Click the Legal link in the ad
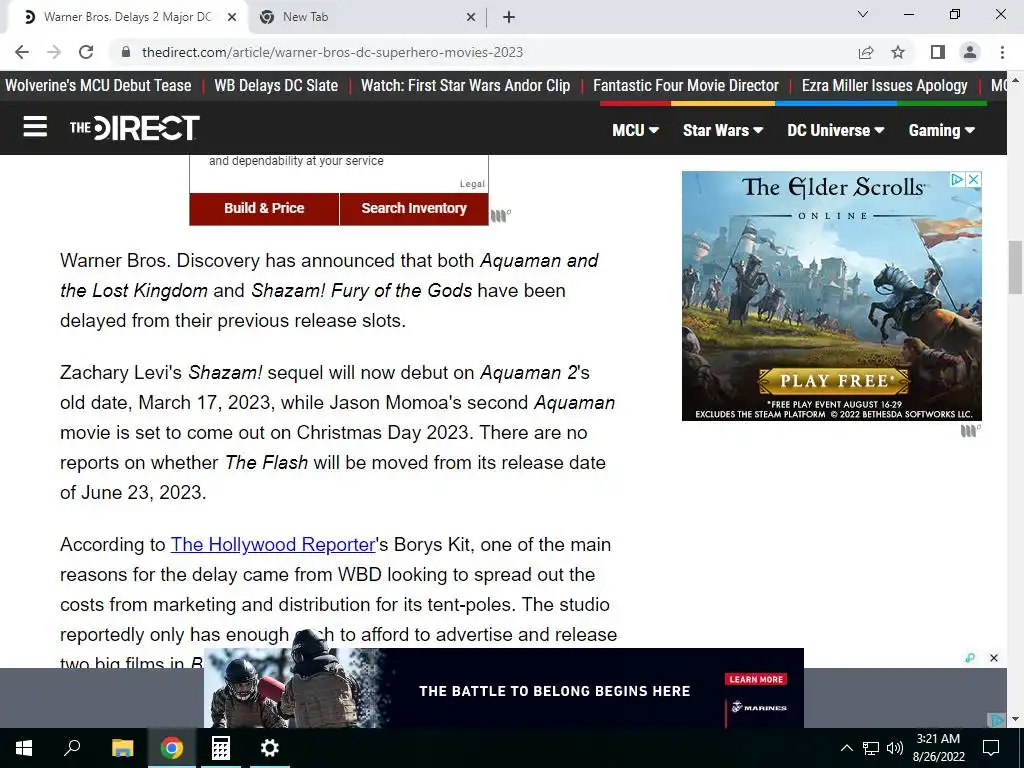The image size is (1024, 768). click(x=472, y=184)
